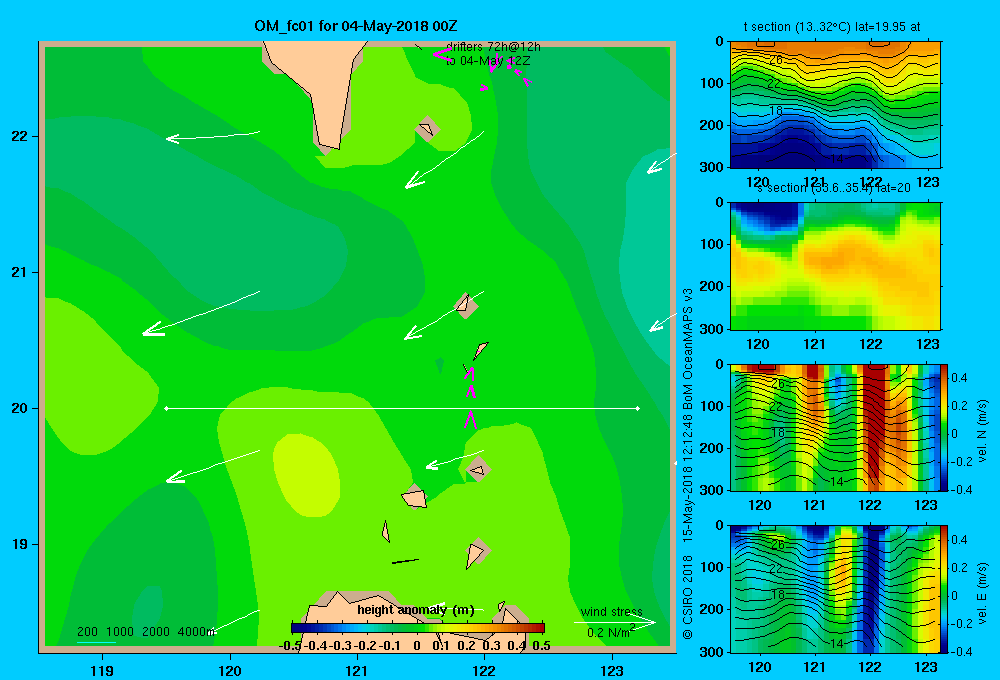Open the temperature section plot
The height and width of the screenshot is (680, 1000).
tap(835, 105)
